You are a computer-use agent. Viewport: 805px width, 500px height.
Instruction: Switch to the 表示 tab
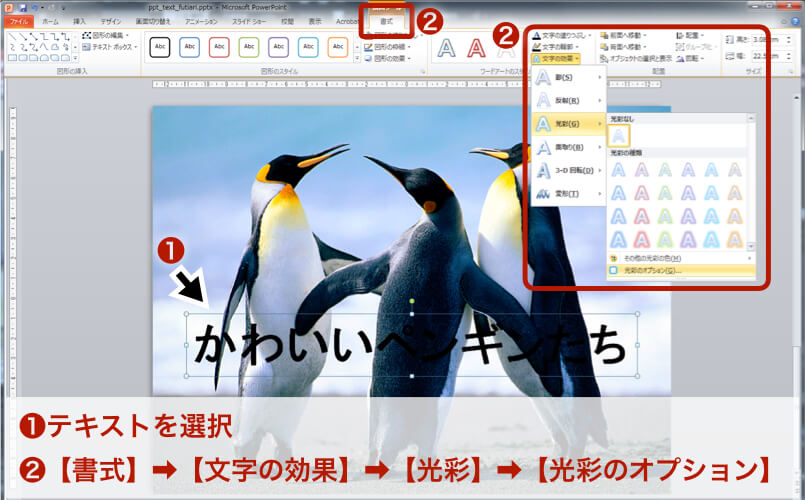(315, 22)
